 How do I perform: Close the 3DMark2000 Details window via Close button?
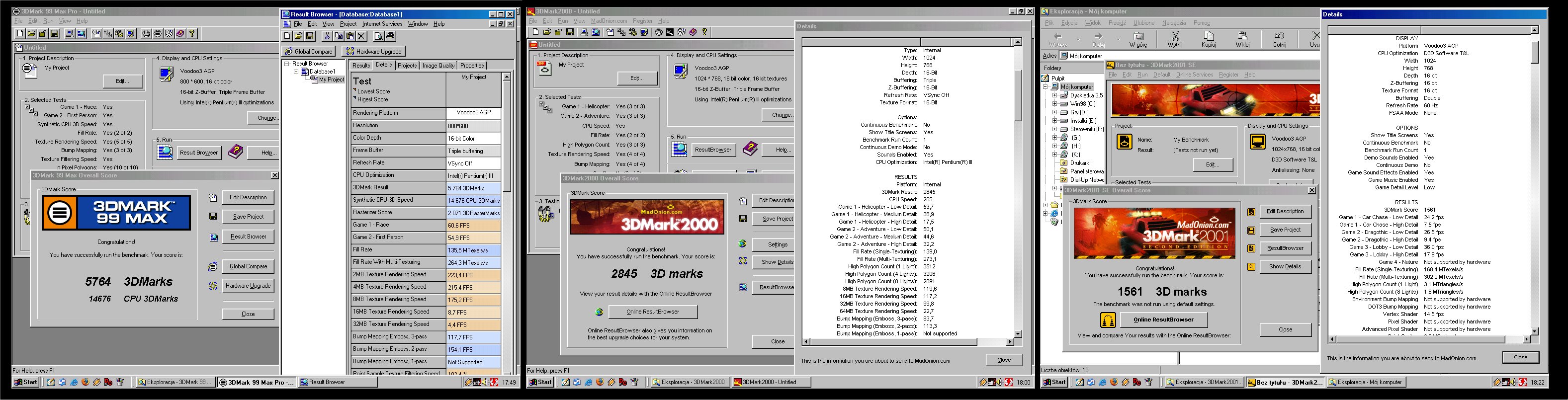(1004, 360)
